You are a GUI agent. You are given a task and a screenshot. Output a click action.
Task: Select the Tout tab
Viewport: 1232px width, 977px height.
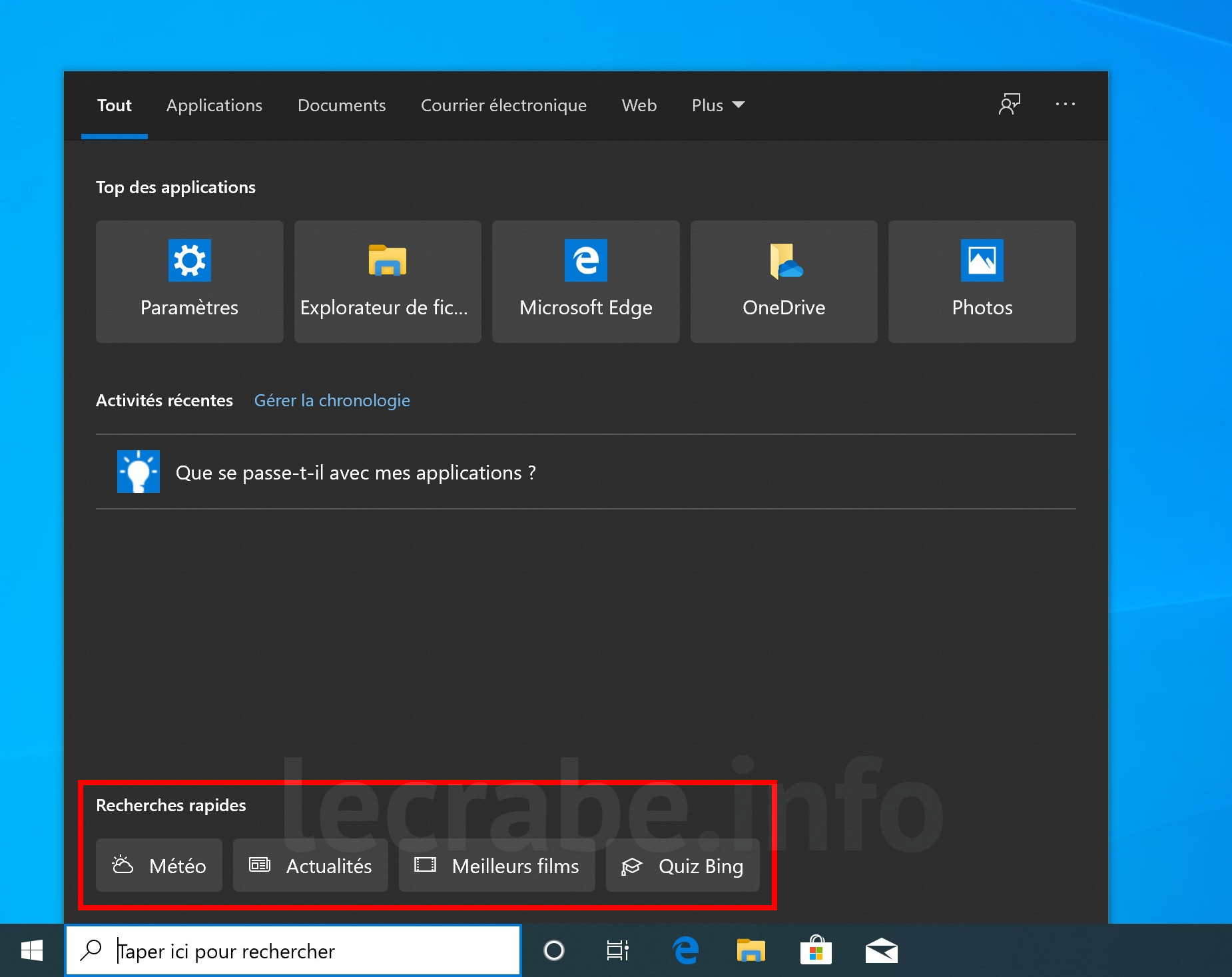tap(115, 105)
